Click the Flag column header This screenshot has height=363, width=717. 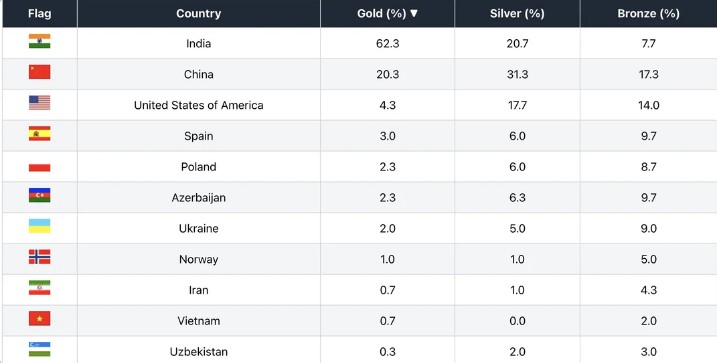point(40,14)
